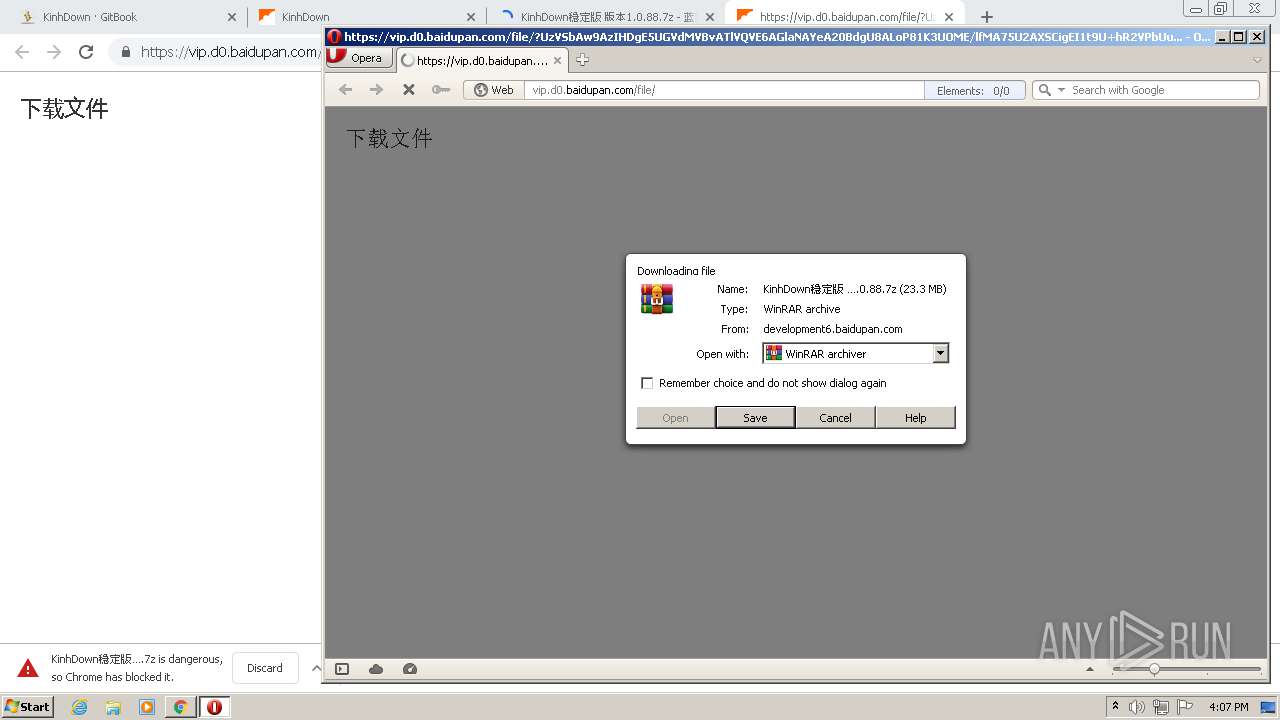Expand the Open with dropdown
The height and width of the screenshot is (720, 1280).
pyautogui.click(x=940, y=353)
